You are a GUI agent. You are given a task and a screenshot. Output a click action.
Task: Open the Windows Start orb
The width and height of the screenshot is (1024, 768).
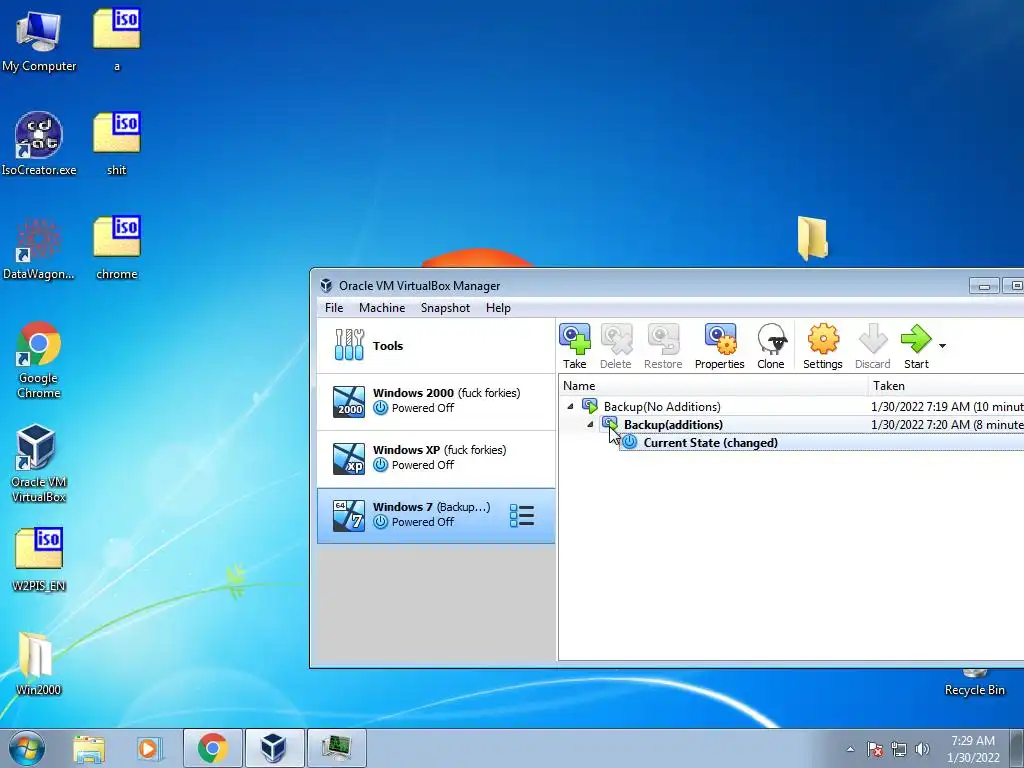26,748
